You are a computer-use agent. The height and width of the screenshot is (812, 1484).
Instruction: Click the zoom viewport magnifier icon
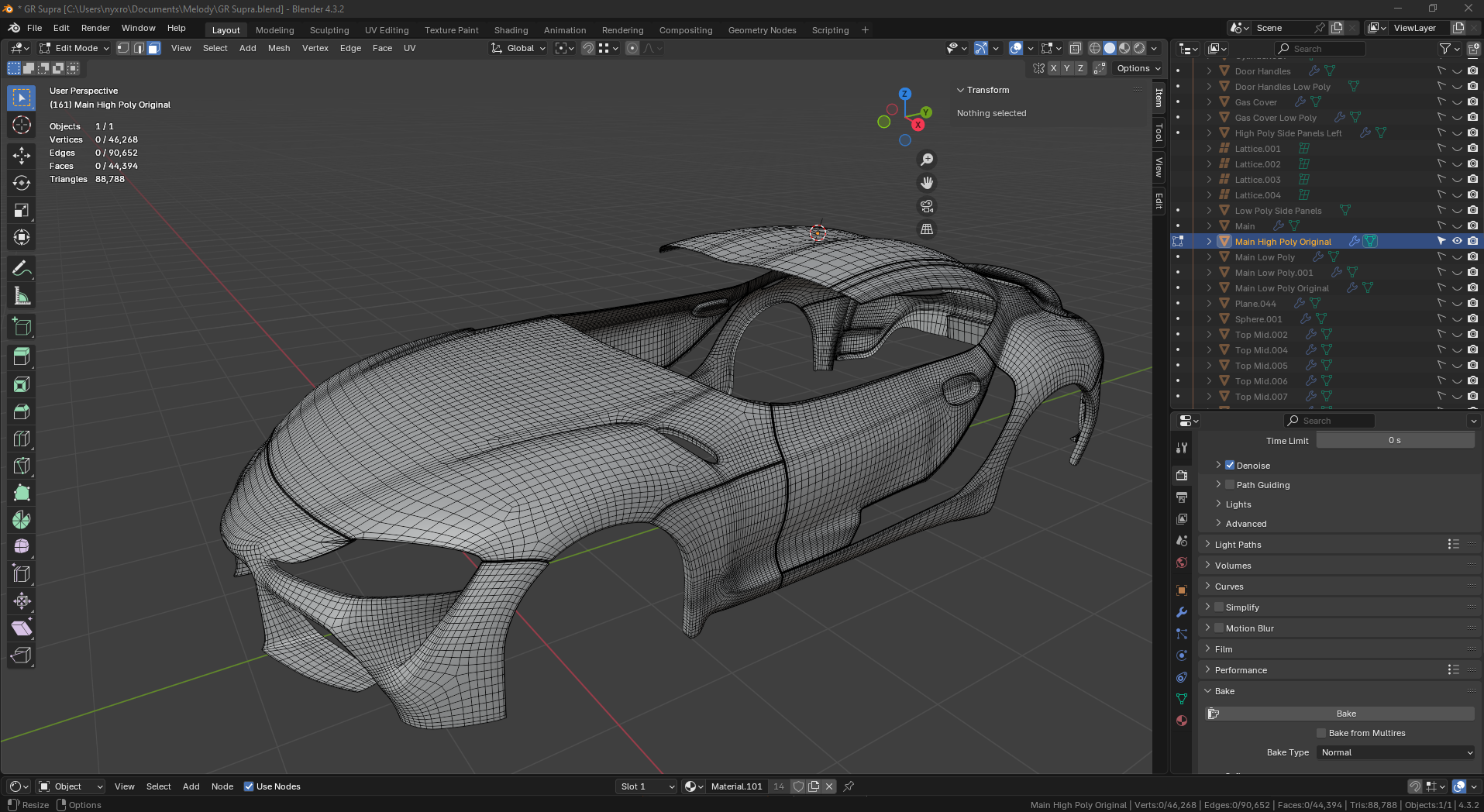[927, 160]
